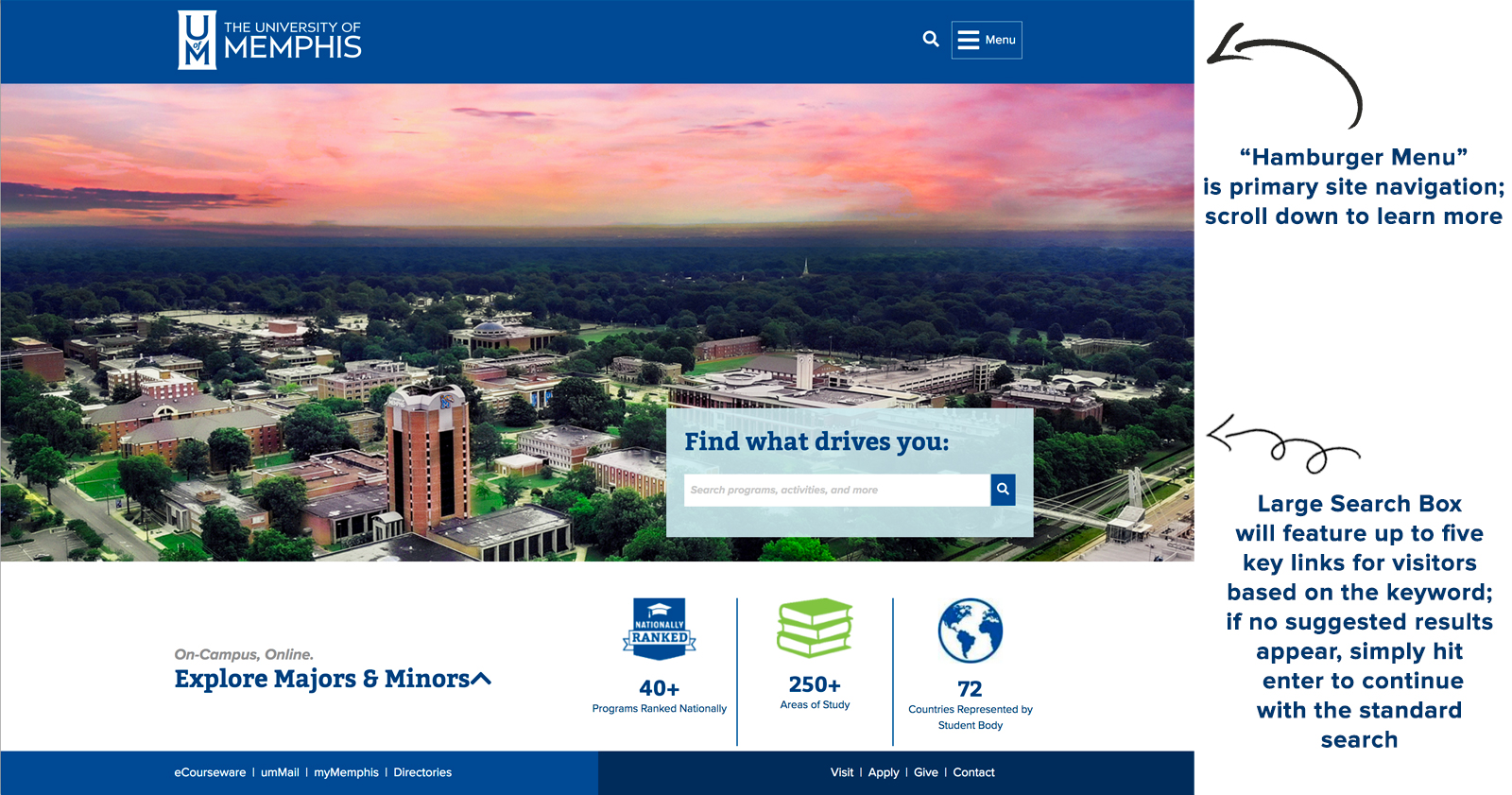
Task: Select the Visit footer link
Action: [x=842, y=772]
